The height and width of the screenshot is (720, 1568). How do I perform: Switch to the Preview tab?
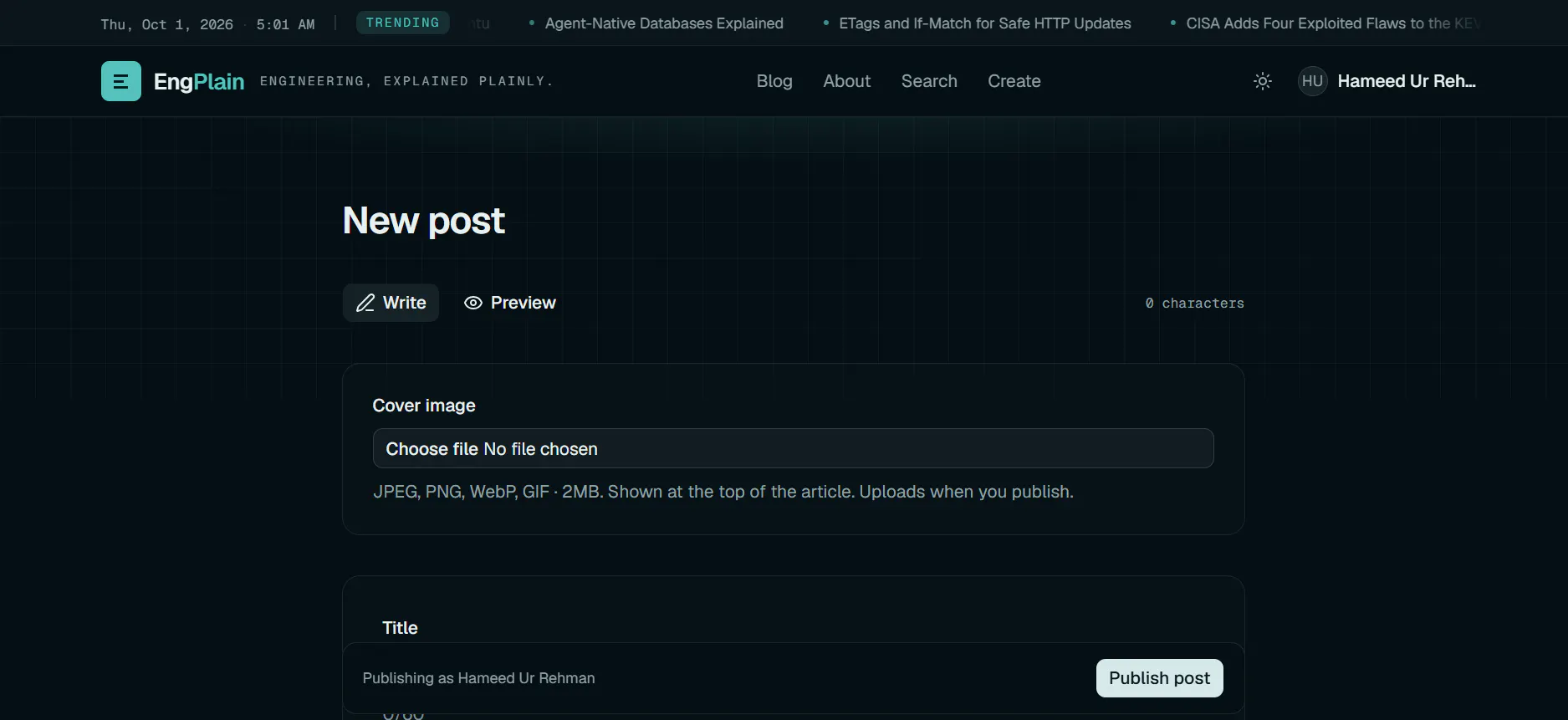(510, 303)
